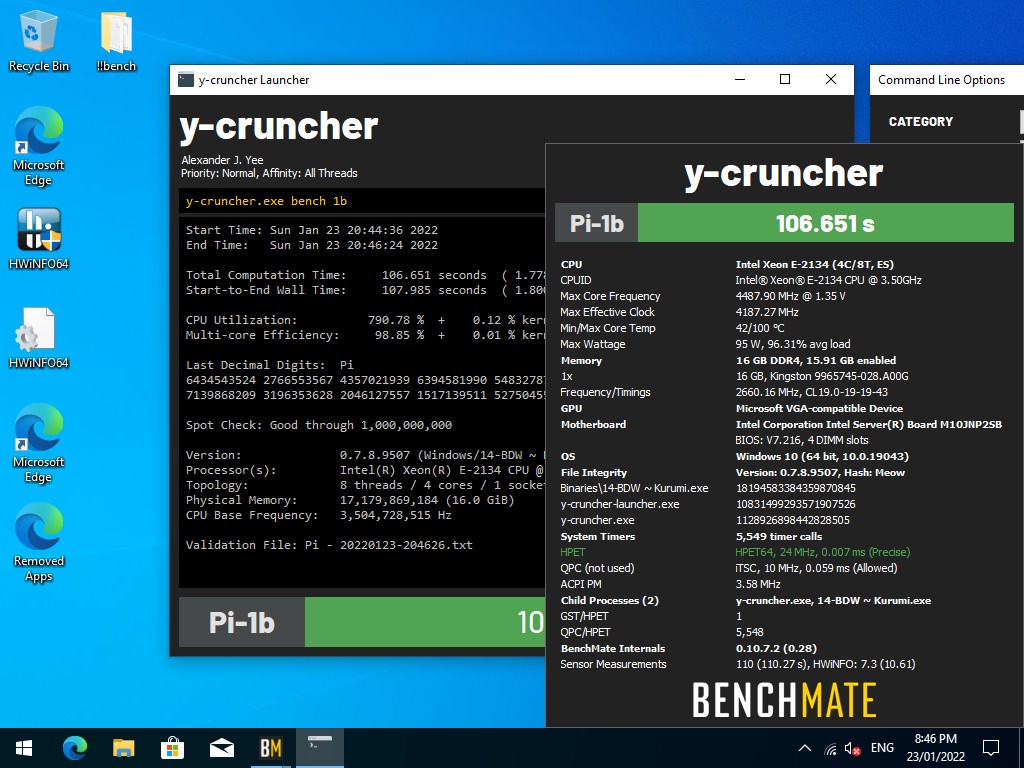Click the muted volume tray icon
The height and width of the screenshot is (768, 1024).
point(852,748)
